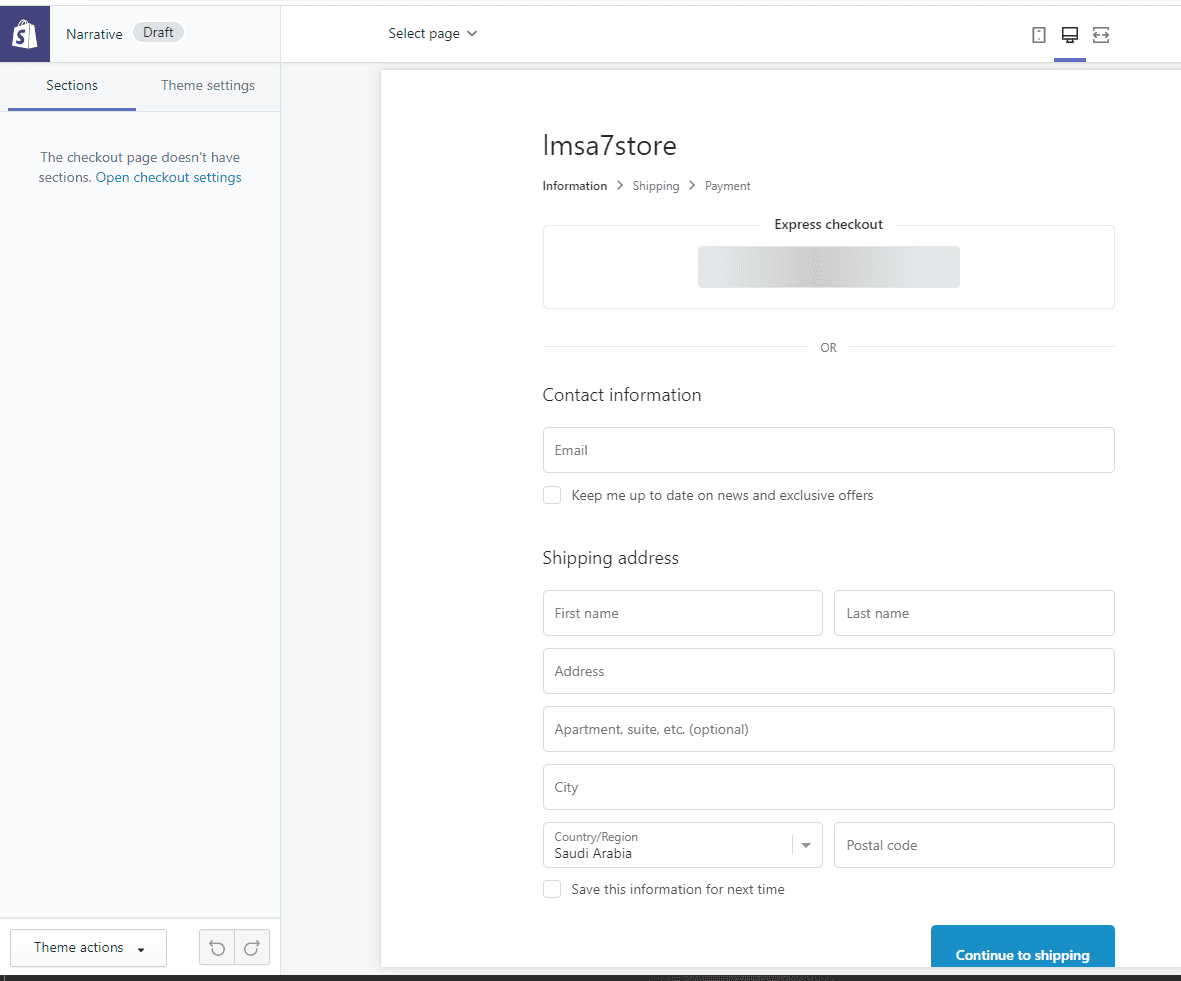This screenshot has height=981, width=1181.
Task: Switch to fullscreen width preview icon
Action: point(1101,35)
